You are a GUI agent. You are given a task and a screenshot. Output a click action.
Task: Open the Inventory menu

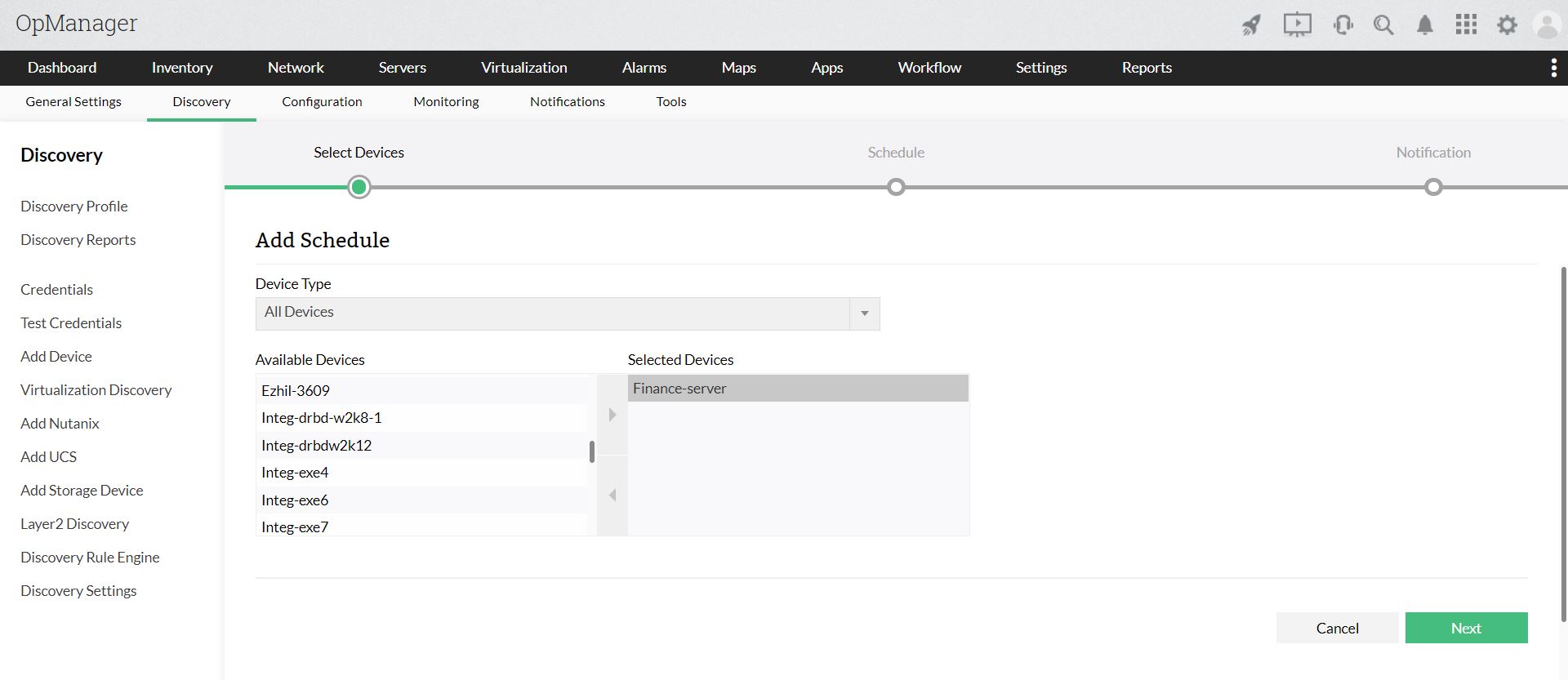coord(182,68)
